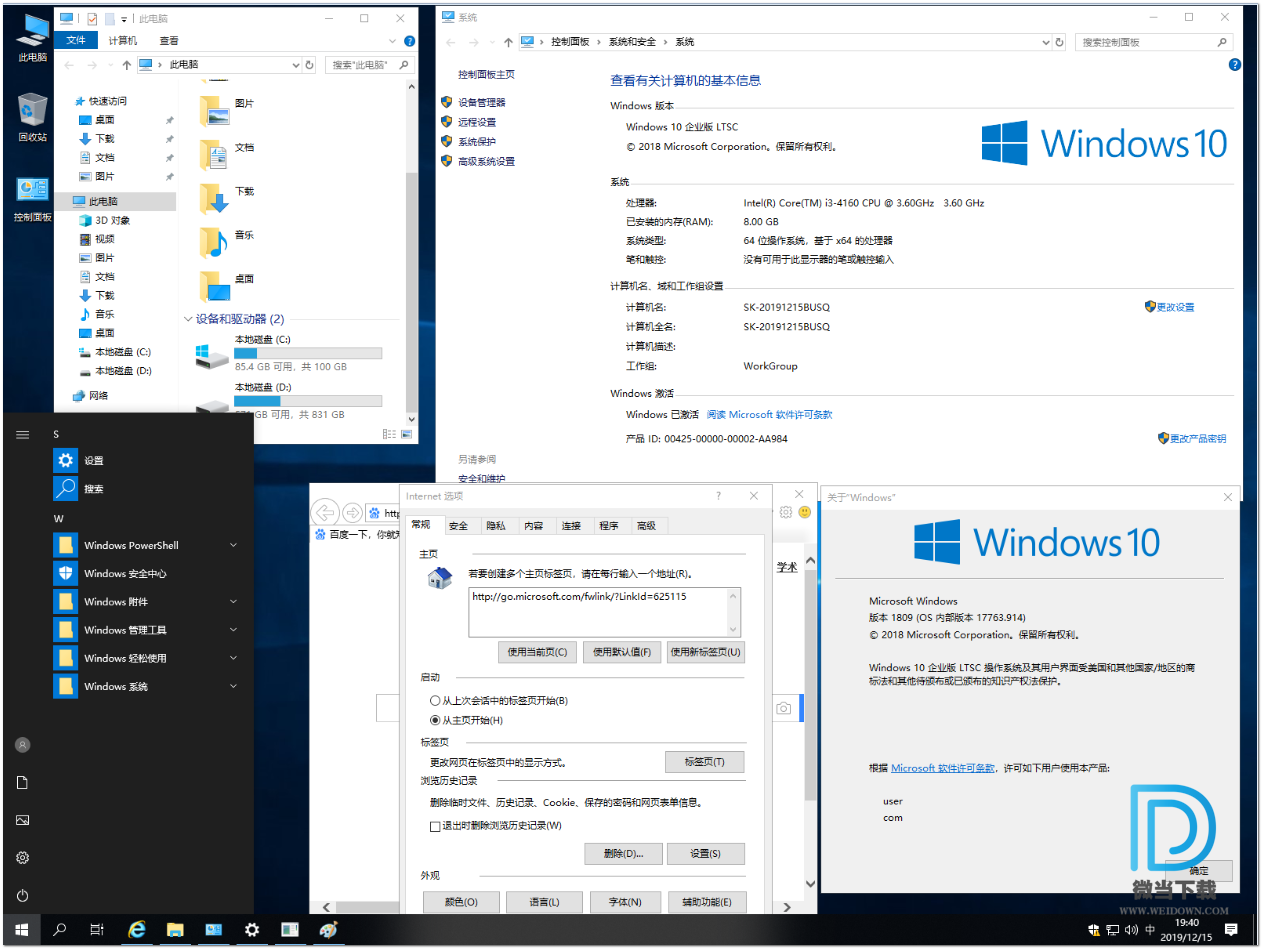Check 退出时删除浏览历史记录 checkbox
This screenshot has height=949, width=1262.
click(434, 826)
